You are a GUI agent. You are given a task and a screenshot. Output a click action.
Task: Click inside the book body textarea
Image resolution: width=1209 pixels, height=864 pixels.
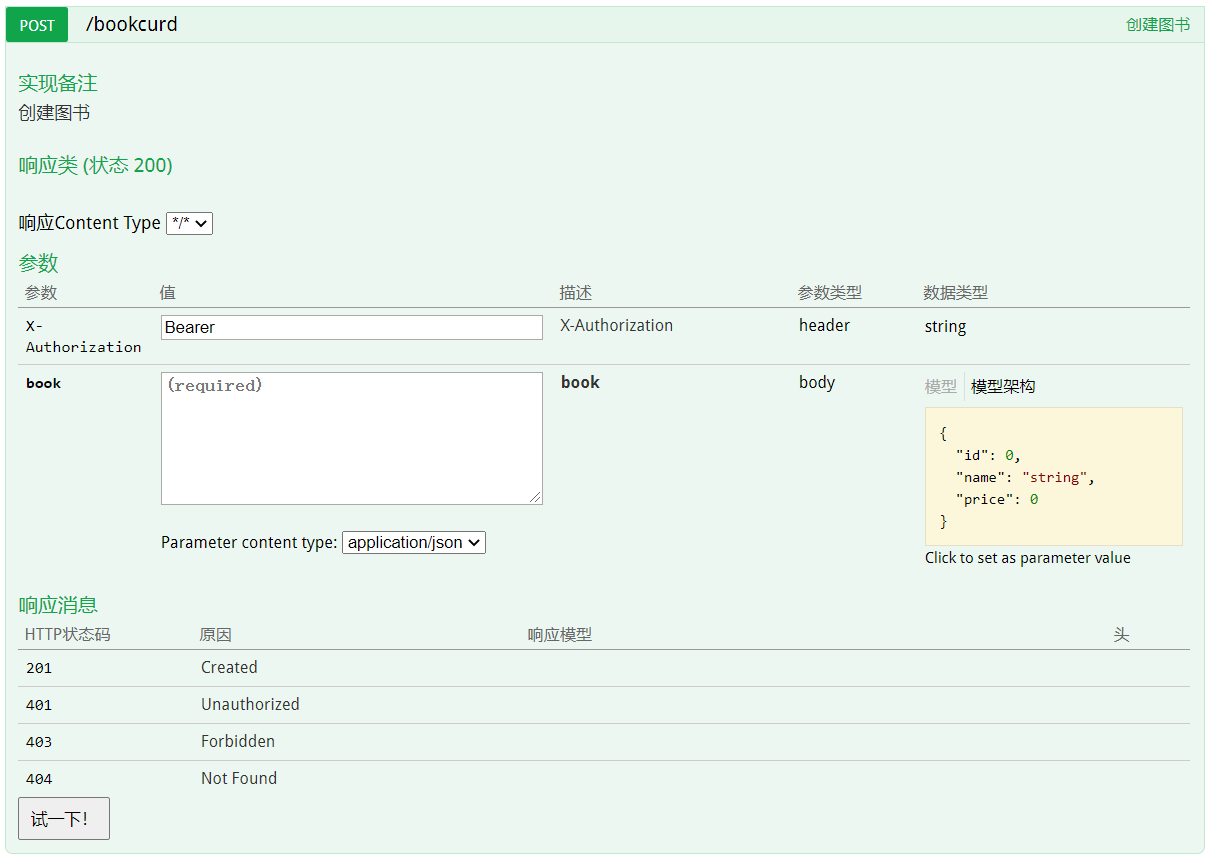coord(352,439)
